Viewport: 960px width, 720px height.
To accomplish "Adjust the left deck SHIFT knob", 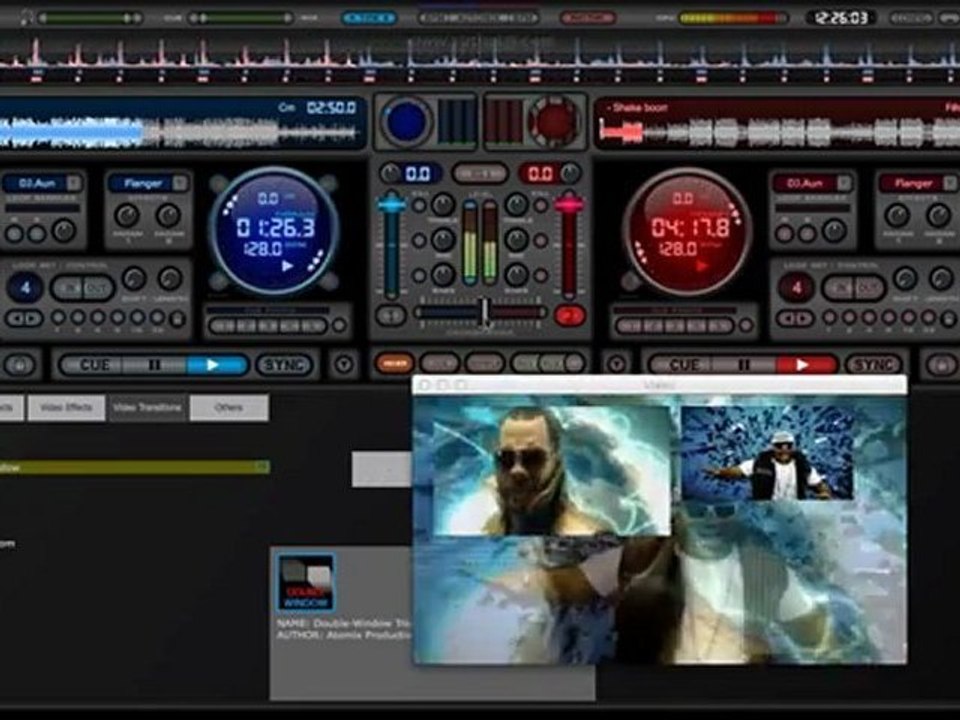I will point(133,279).
